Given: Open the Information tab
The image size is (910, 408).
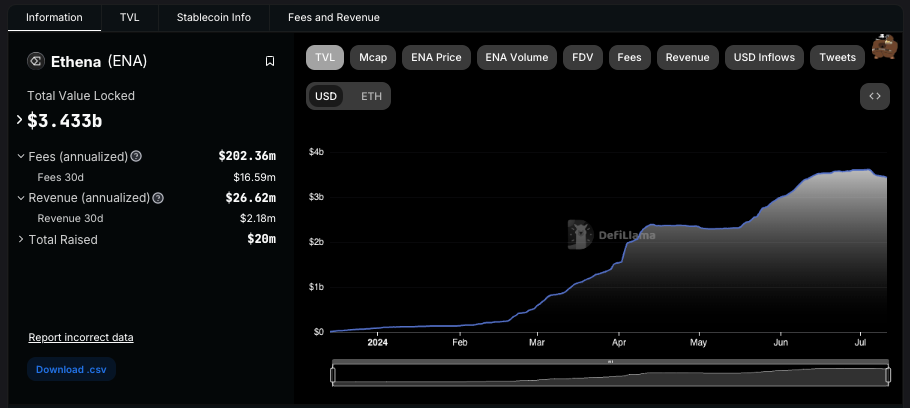Looking at the screenshot, I should (x=55, y=17).
